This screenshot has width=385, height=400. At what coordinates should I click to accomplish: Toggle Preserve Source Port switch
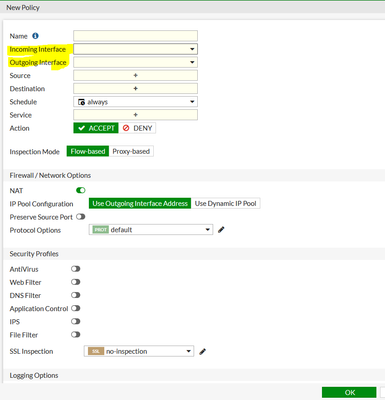click(81, 217)
